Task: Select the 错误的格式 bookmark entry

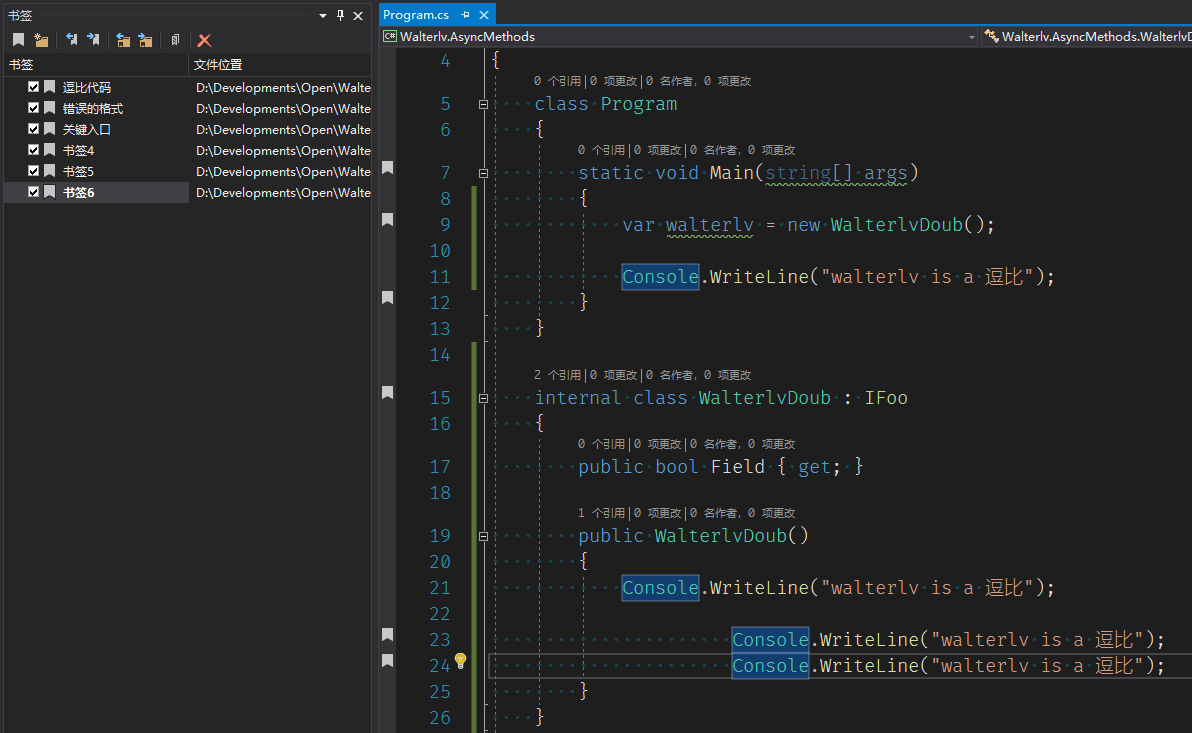Action: (x=93, y=108)
